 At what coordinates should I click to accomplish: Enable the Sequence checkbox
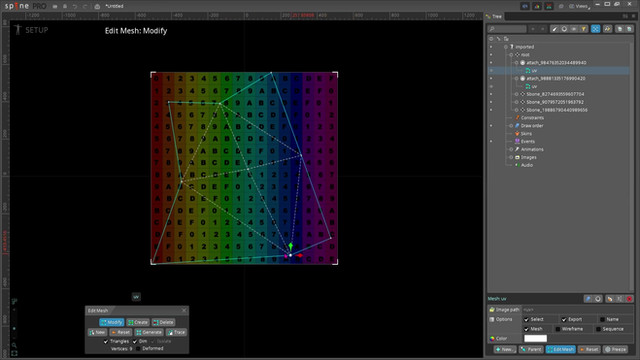click(x=598, y=329)
